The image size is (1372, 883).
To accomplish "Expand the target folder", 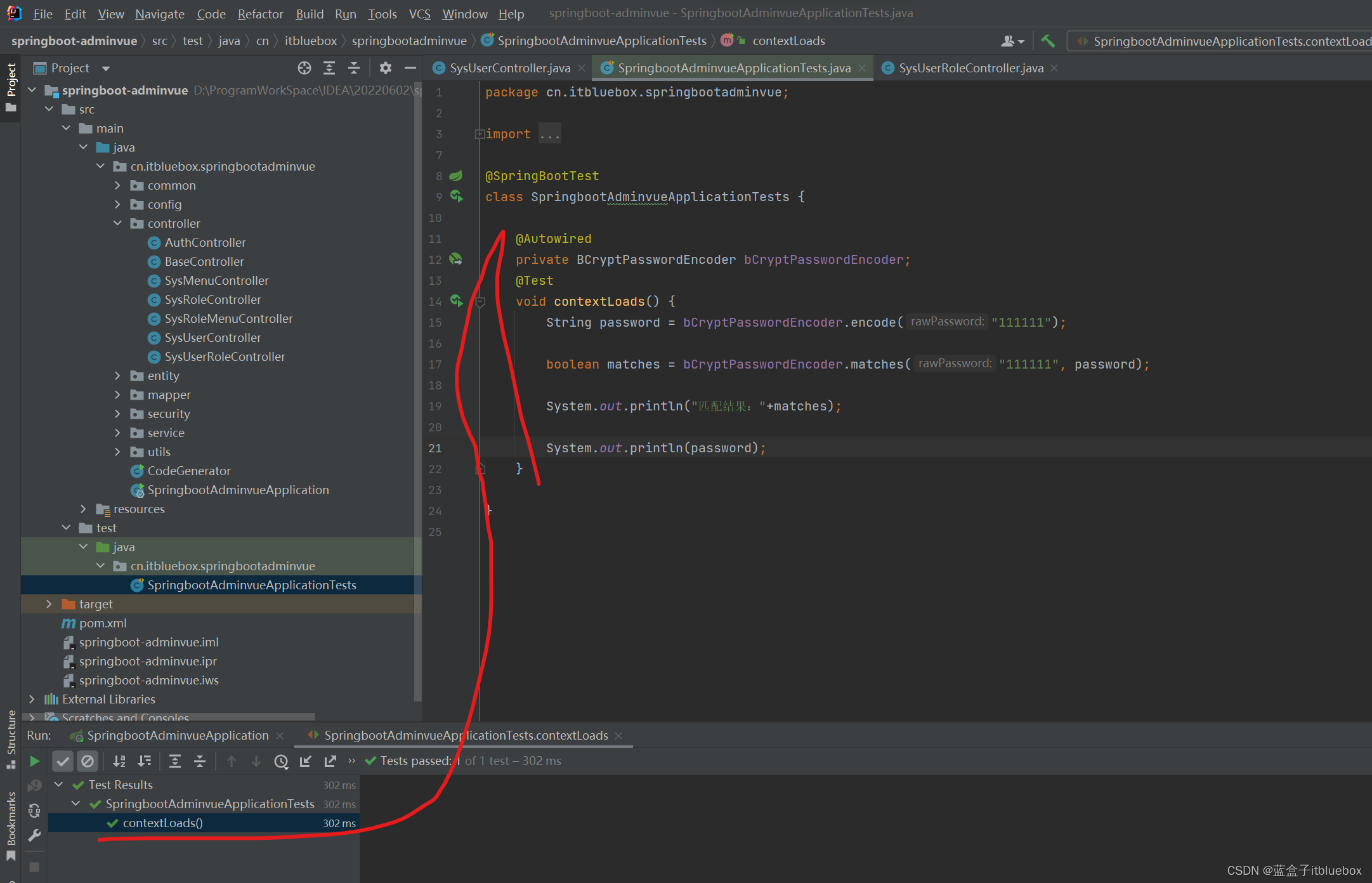I will [49, 604].
